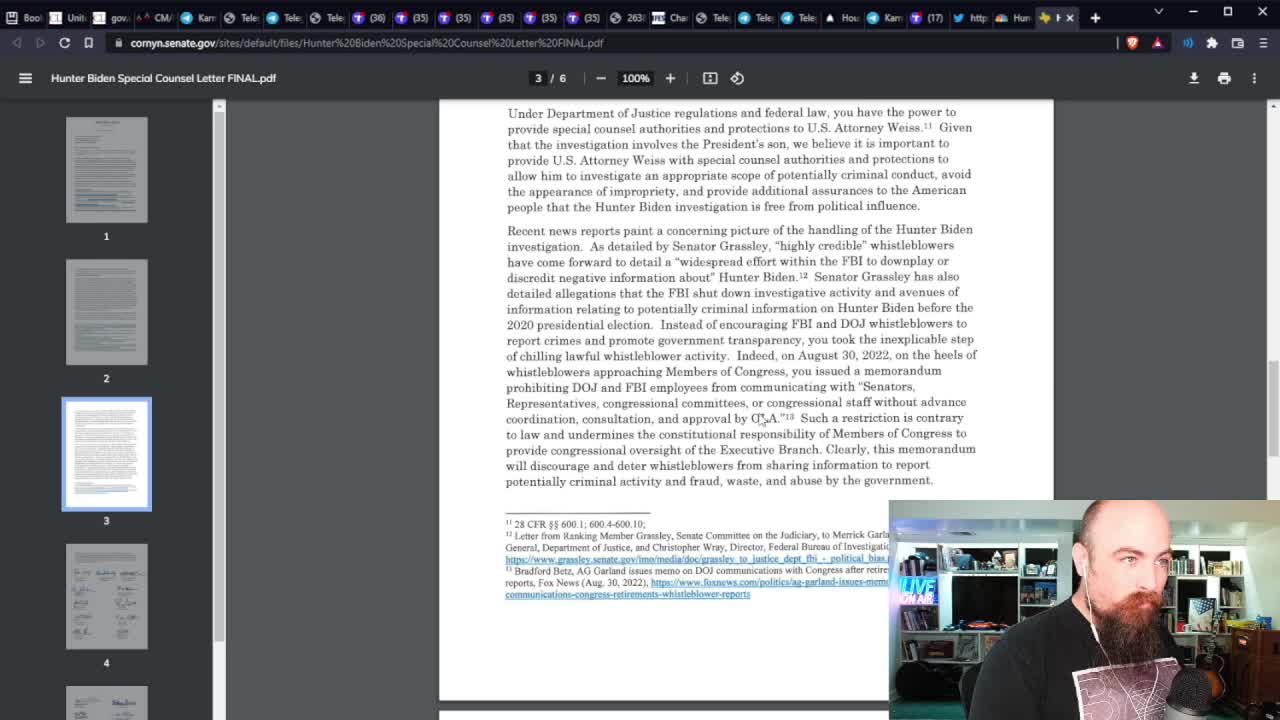Open Brave Shields lion icon

1132,43
